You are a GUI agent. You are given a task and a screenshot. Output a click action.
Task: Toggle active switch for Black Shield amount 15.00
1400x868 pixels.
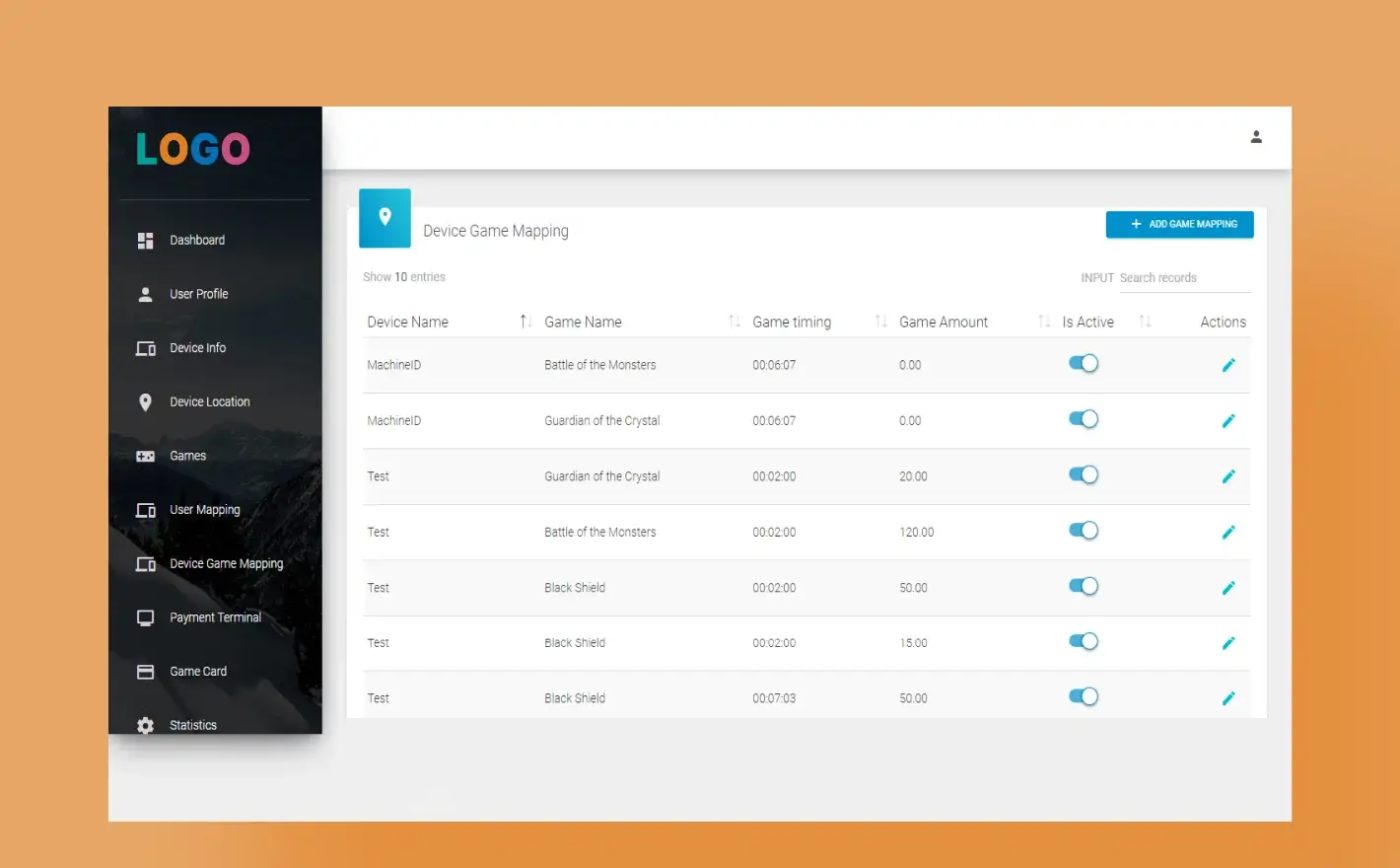coord(1083,642)
